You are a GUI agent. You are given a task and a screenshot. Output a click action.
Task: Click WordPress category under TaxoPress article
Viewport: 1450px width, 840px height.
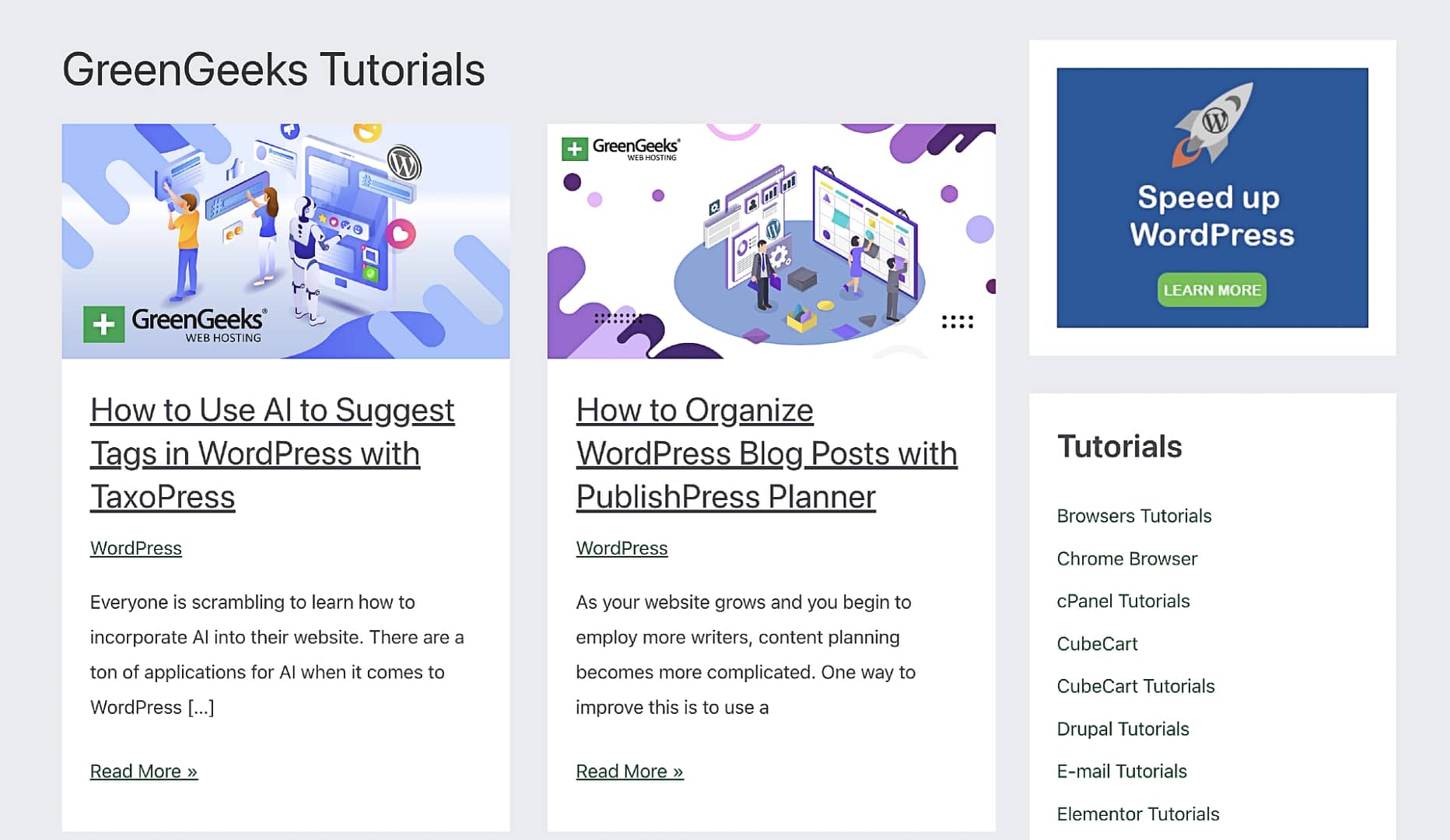click(135, 548)
